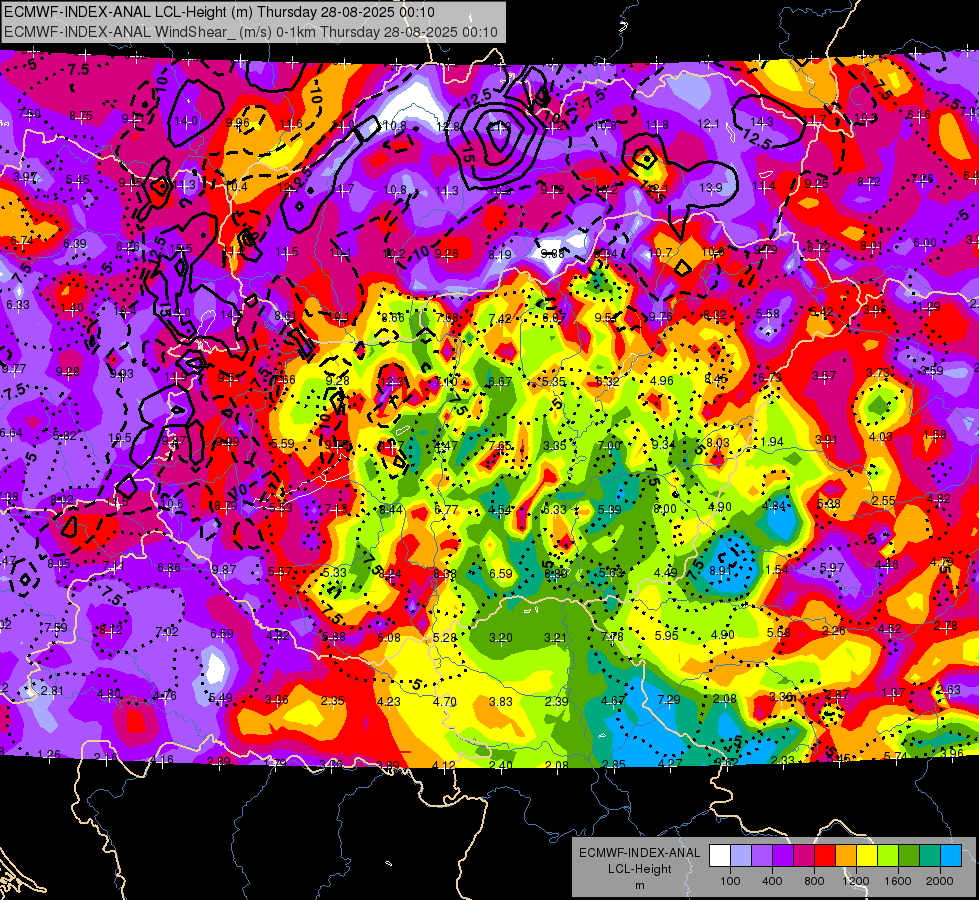
Task: Select the grid value 4.03
Action: click(x=880, y=437)
